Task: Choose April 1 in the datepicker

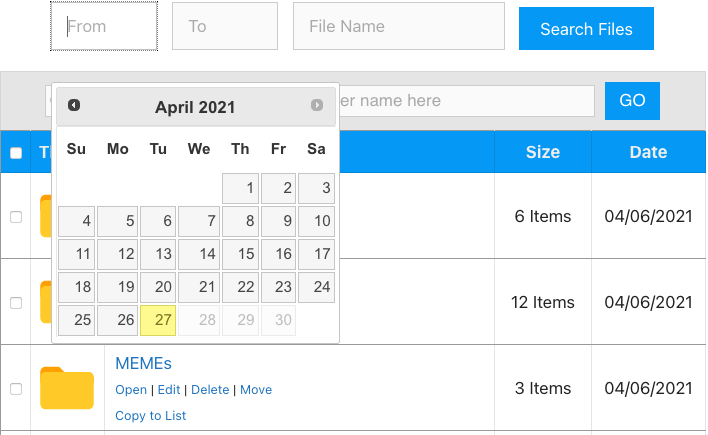Action: tap(240, 188)
